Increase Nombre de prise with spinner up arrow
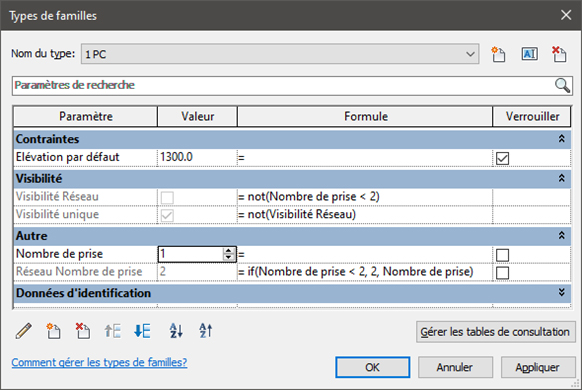The image size is (582, 390). [229, 251]
